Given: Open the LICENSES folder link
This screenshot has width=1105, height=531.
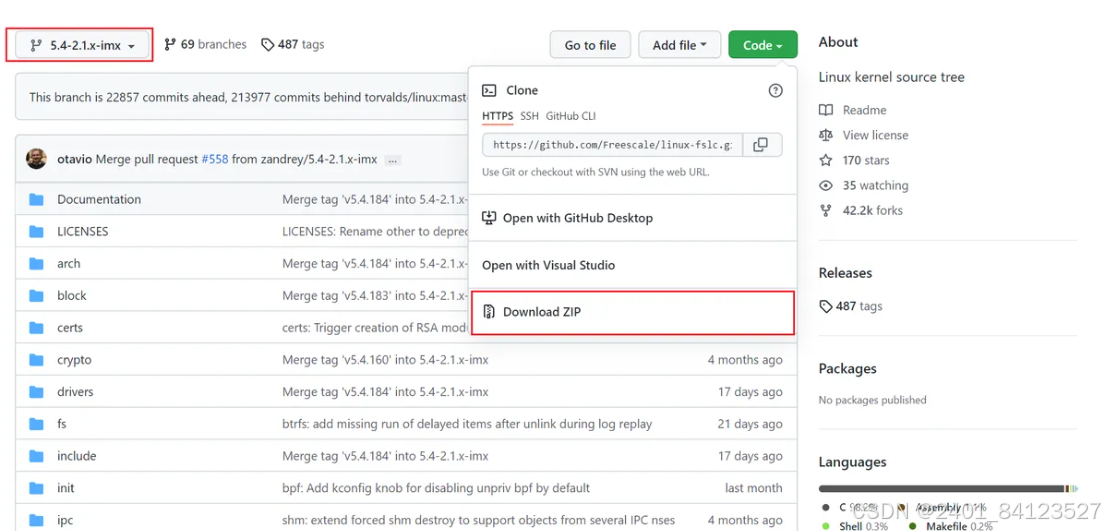Looking at the screenshot, I should [82, 231].
